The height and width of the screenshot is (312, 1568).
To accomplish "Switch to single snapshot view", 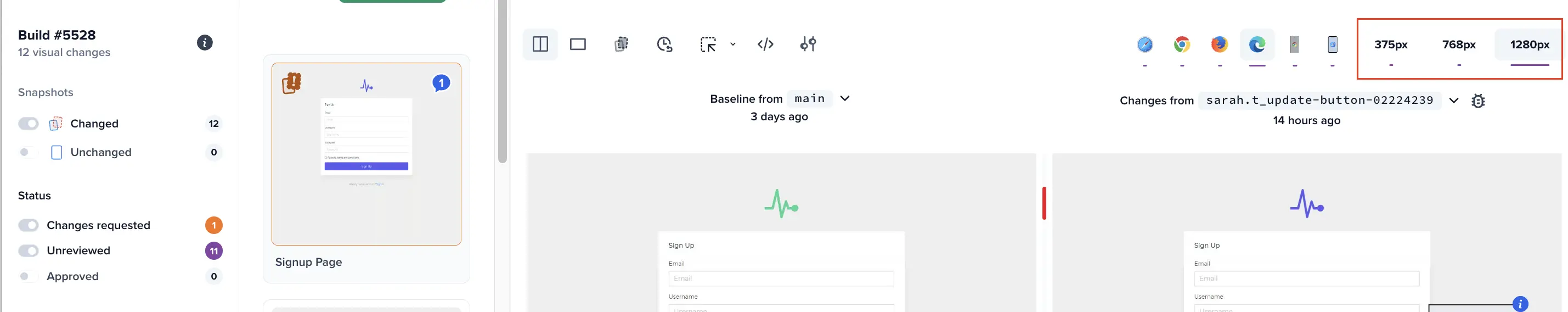I will pyautogui.click(x=578, y=44).
